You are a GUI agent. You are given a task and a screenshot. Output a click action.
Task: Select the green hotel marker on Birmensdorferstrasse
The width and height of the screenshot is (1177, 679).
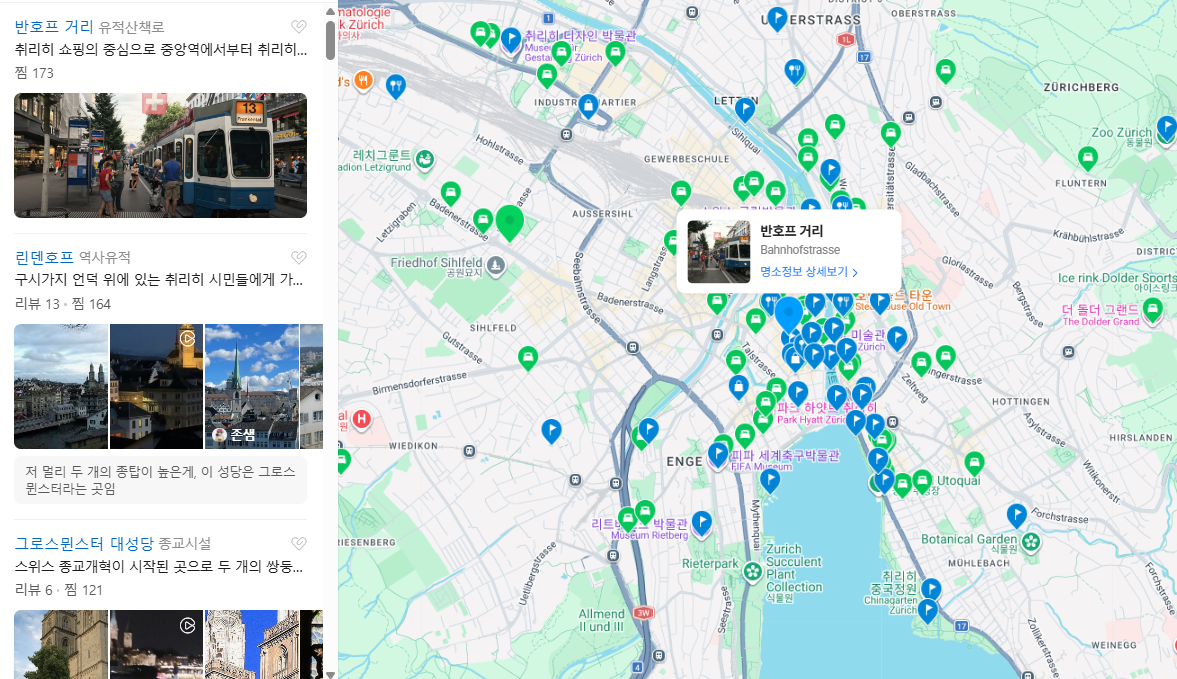click(528, 358)
